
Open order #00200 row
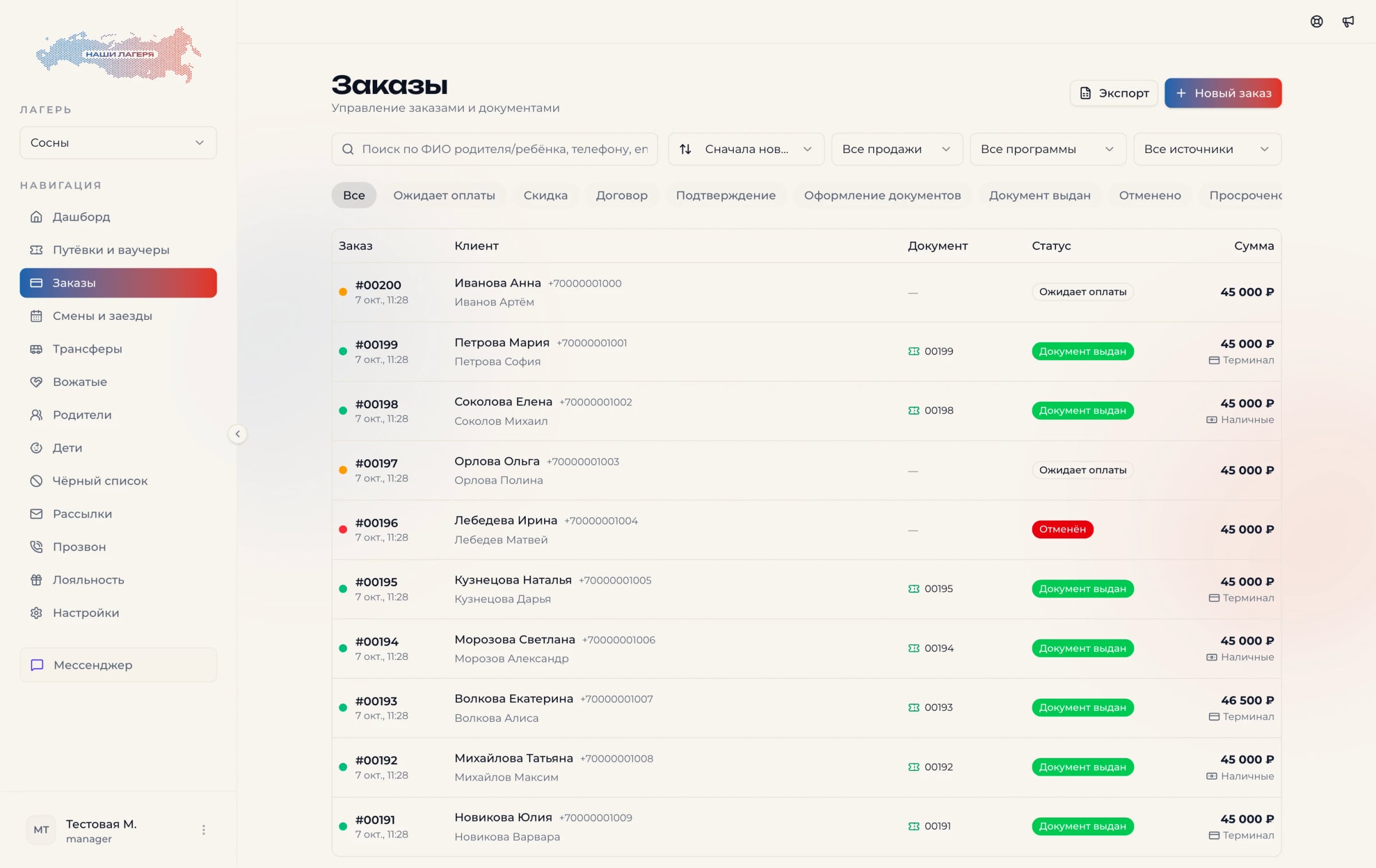tap(806, 292)
